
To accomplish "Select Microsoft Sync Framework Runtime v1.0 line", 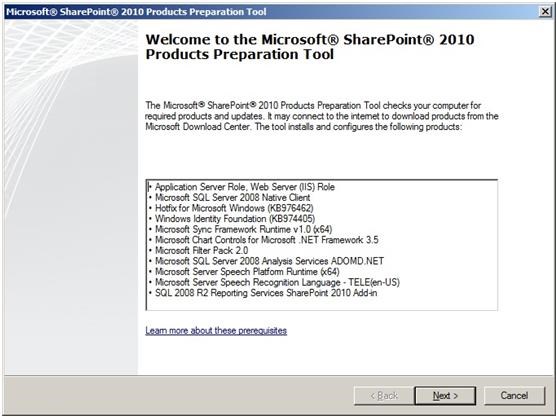I will [244, 229].
